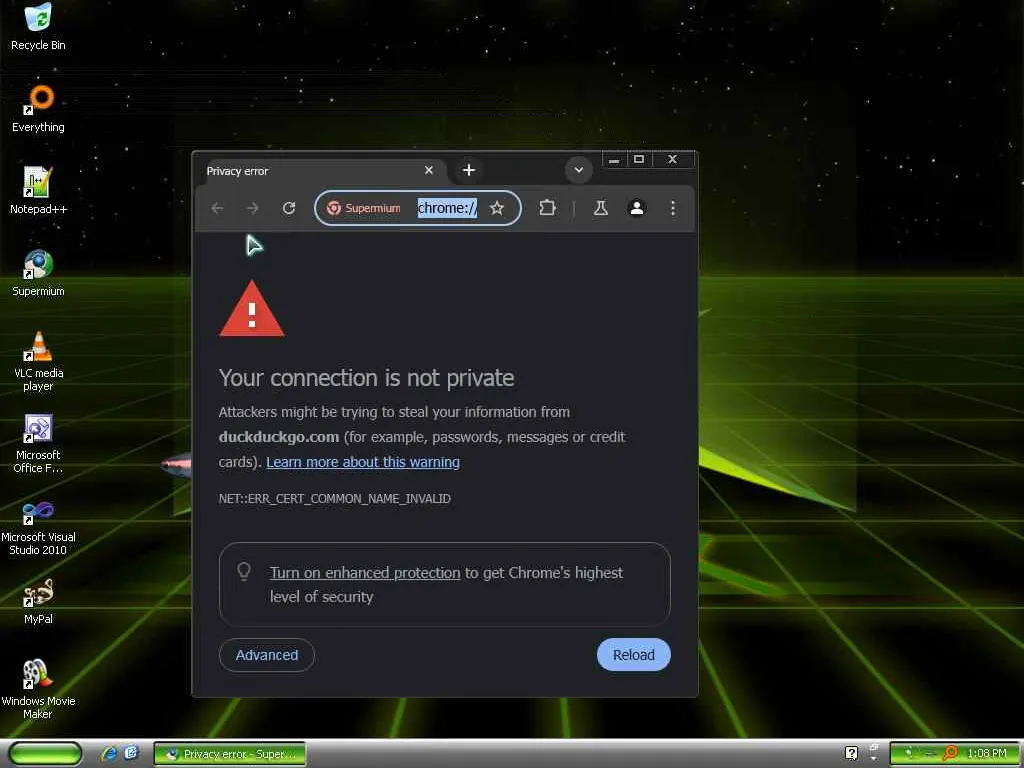
Task: Open the three-dot browser menu
Action: (x=673, y=208)
